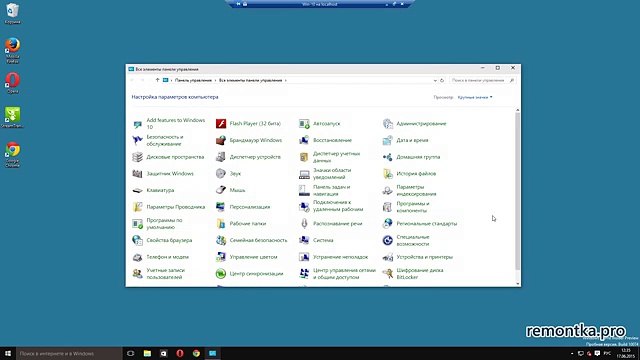Expand the address bar history dropdown arrow
The image size is (640, 360).
(x=435, y=80)
